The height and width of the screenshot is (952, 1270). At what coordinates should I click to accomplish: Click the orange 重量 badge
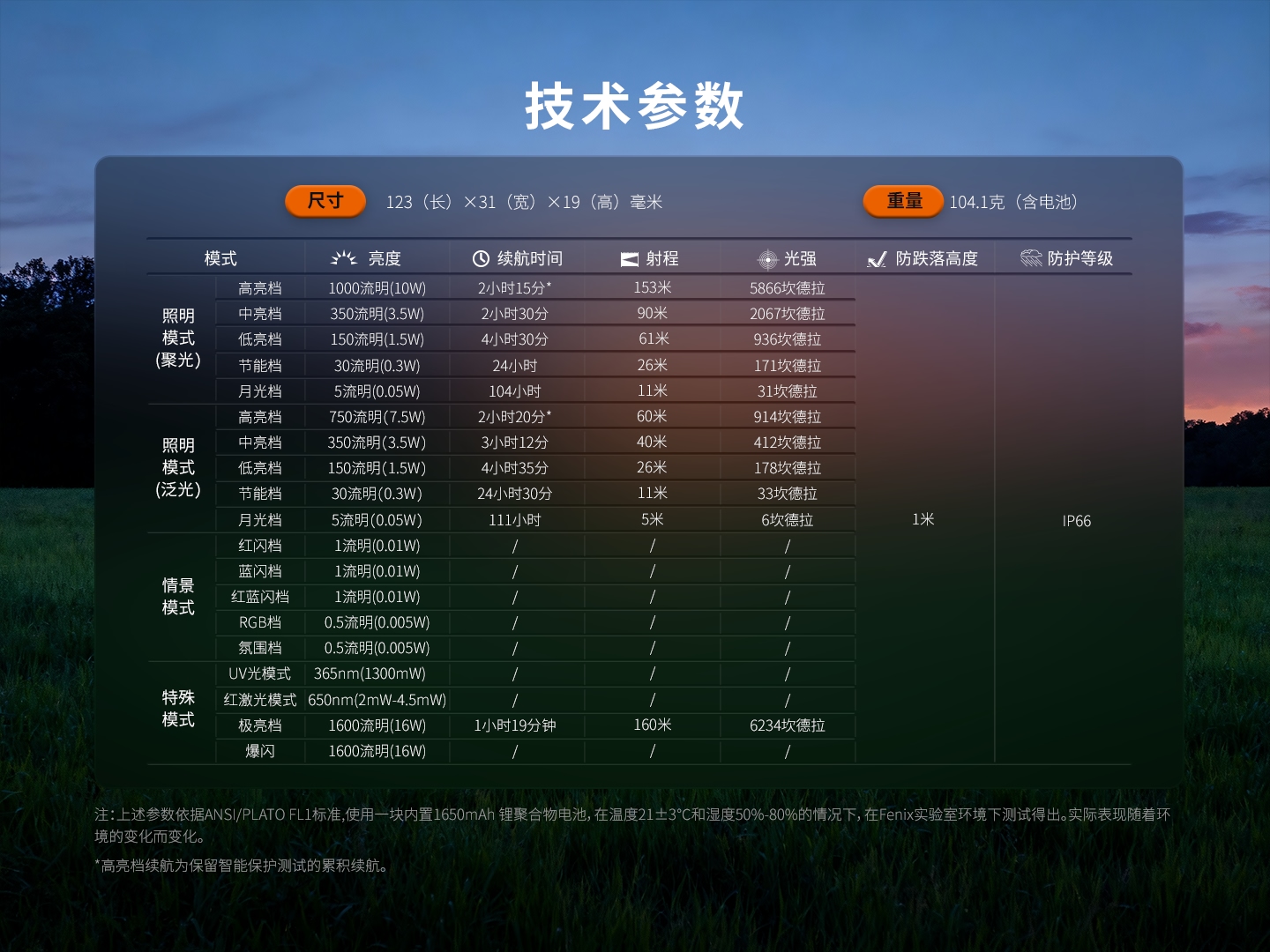click(904, 201)
